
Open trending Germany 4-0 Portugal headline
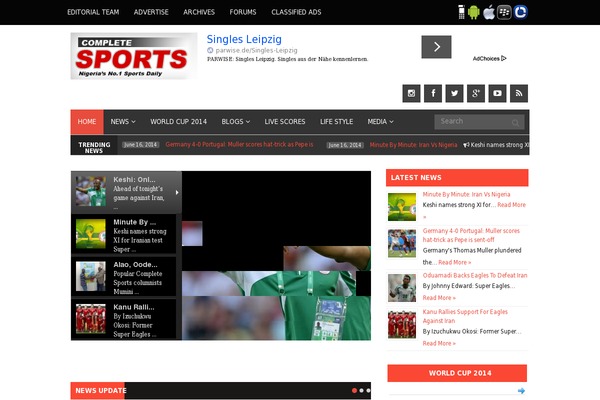tap(240, 145)
